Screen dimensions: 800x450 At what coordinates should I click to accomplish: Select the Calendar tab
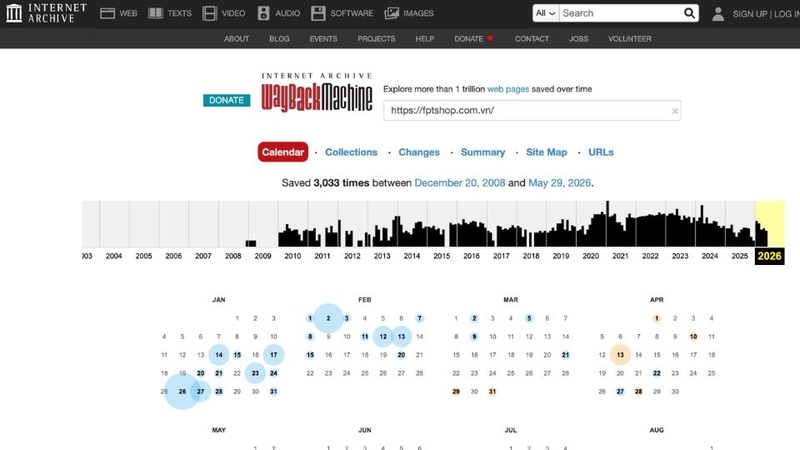click(283, 152)
